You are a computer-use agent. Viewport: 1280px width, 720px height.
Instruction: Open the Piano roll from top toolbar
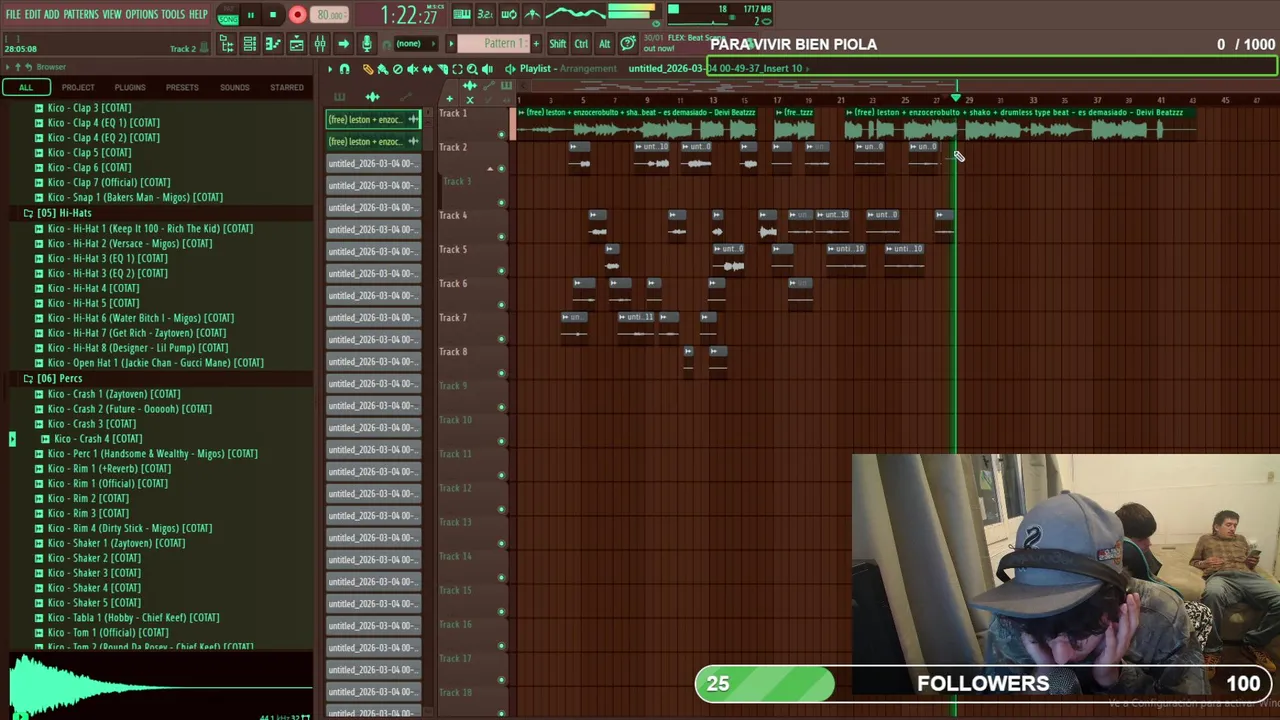[x=273, y=44]
